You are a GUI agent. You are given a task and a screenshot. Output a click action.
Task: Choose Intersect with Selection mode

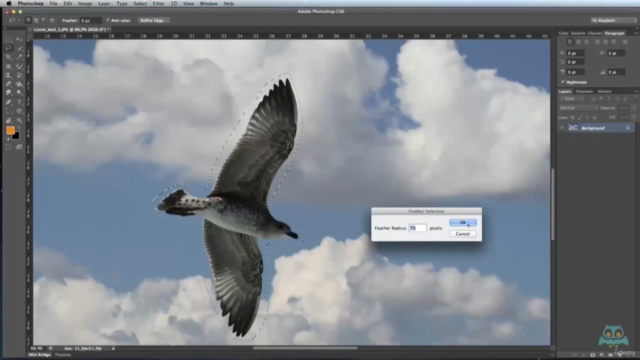coord(52,20)
